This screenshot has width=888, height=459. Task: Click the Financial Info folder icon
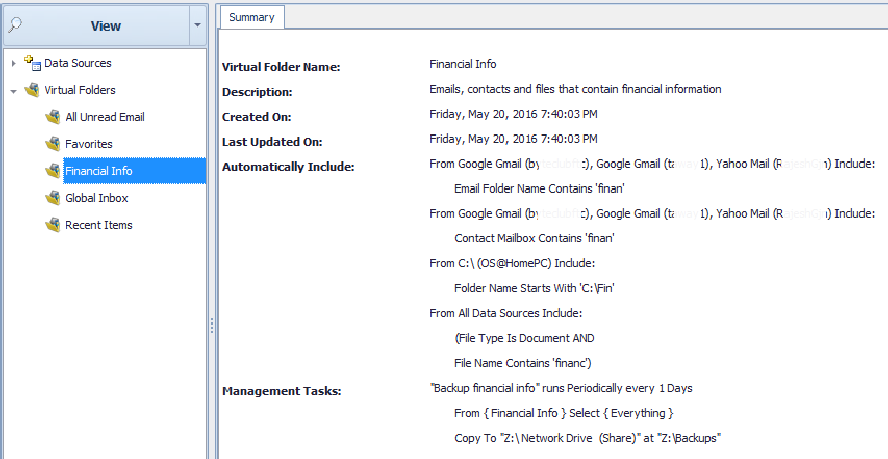click(53, 171)
